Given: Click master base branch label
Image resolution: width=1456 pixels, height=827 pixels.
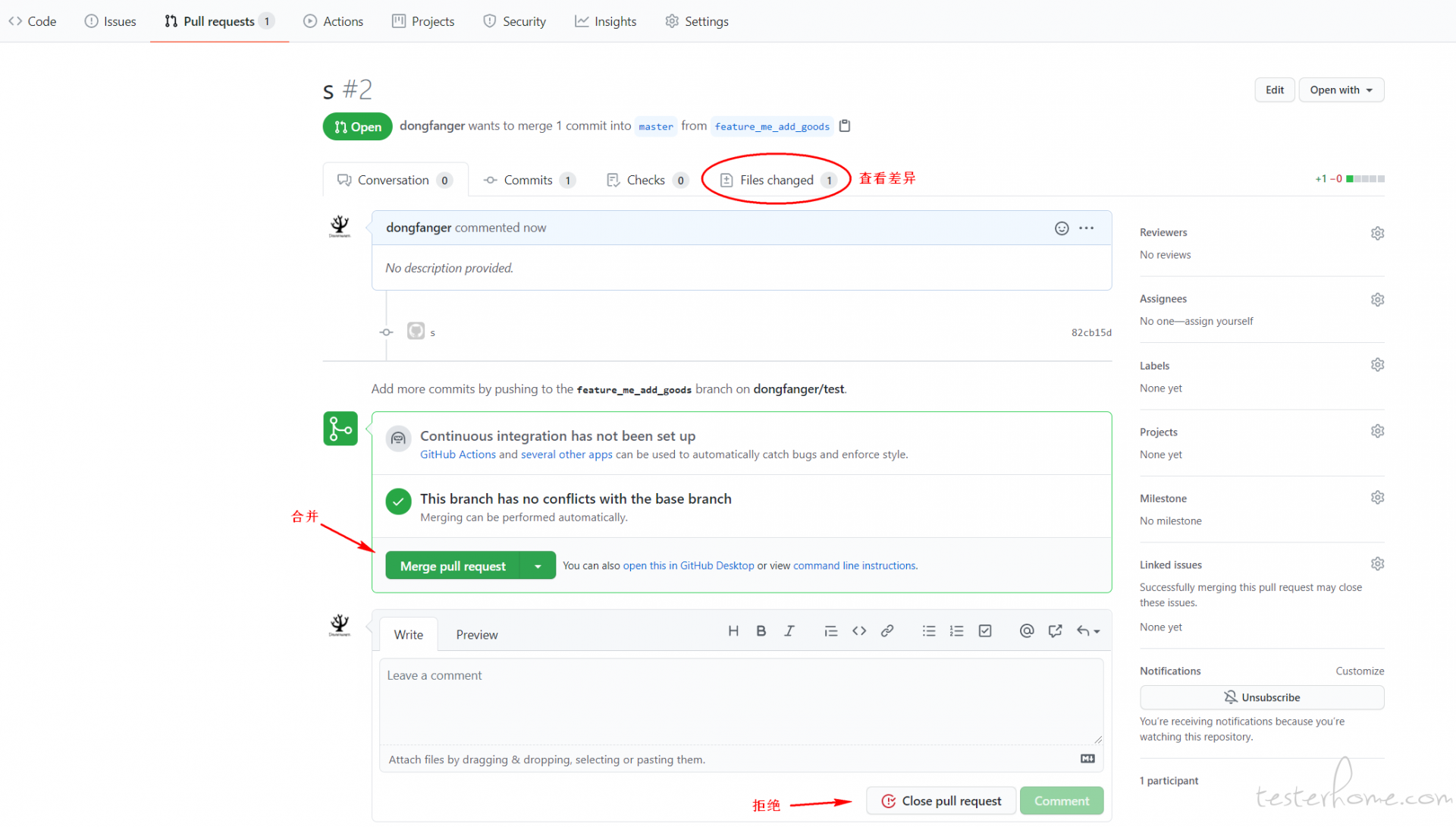Looking at the screenshot, I should tap(656, 127).
